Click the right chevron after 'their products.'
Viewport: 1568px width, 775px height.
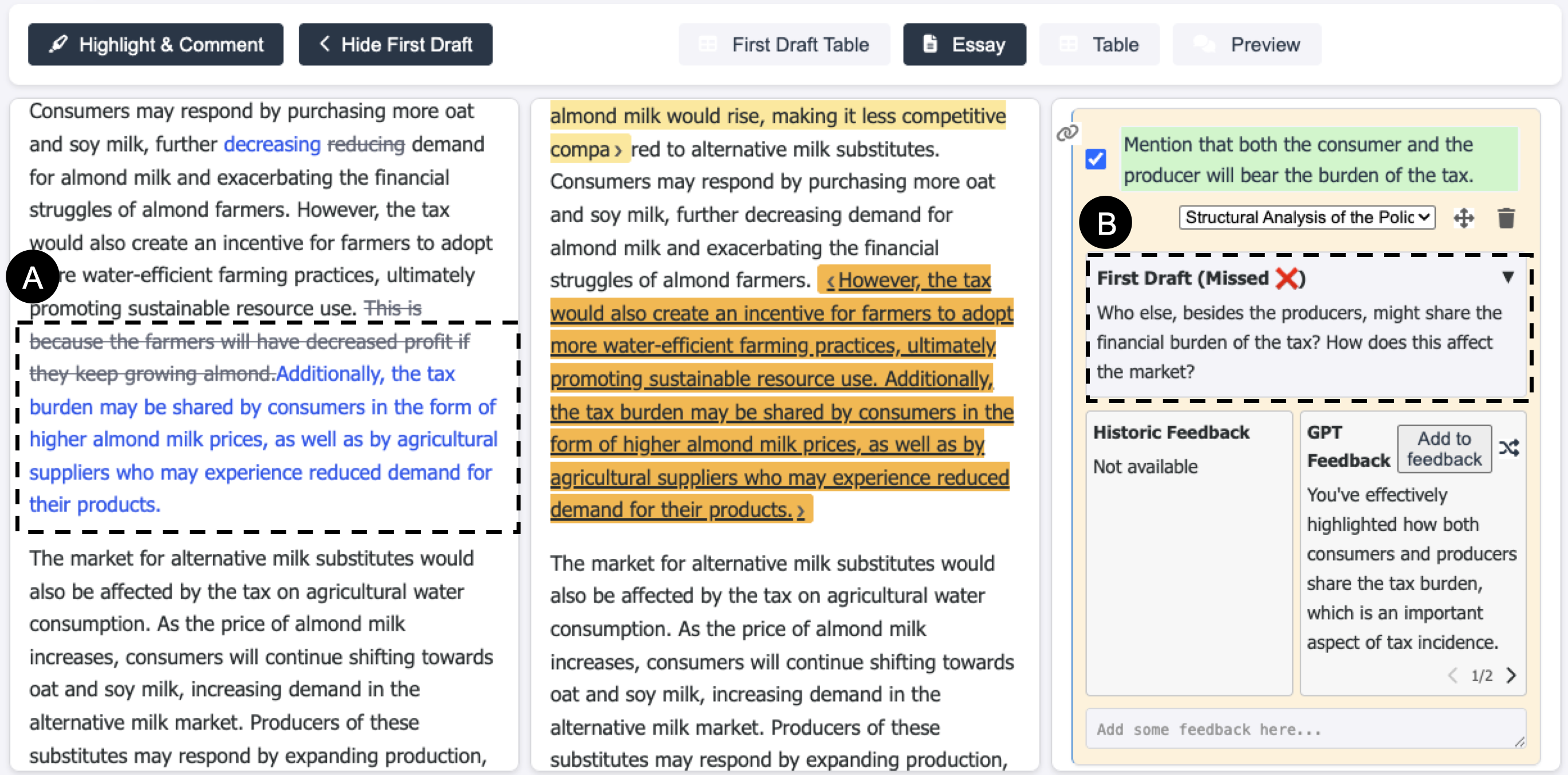click(801, 511)
